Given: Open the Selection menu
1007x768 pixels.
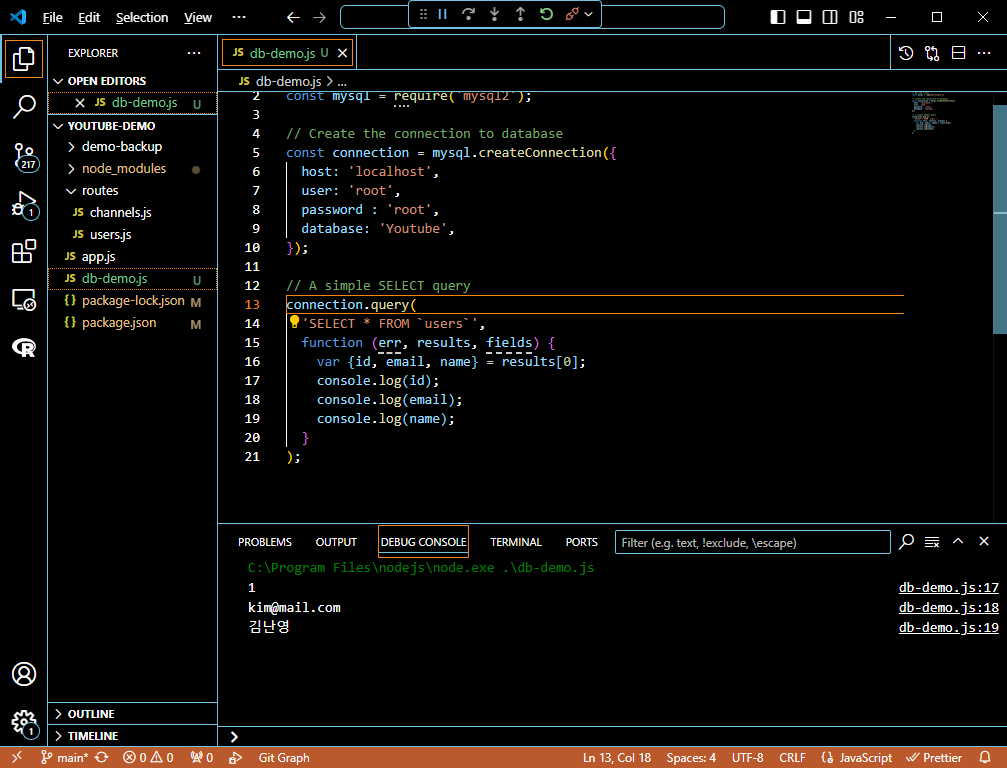Looking at the screenshot, I should point(142,17).
